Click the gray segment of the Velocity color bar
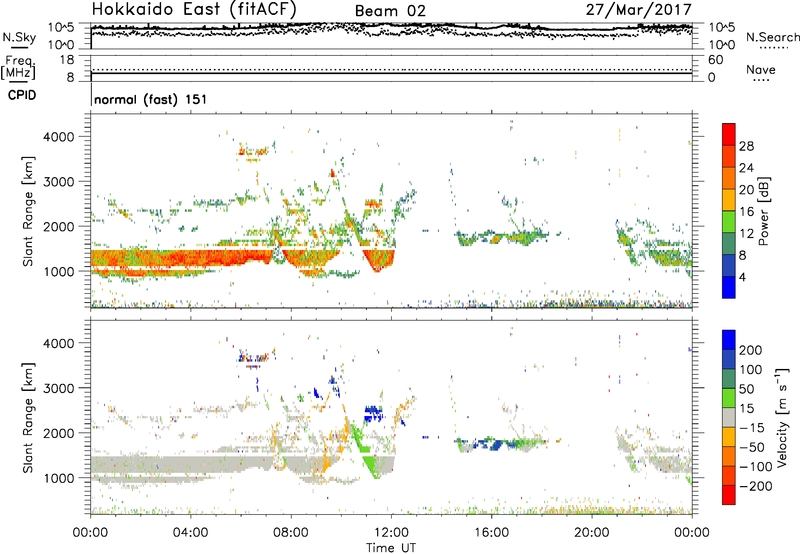Viewport: 800px width, 554px height. click(x=729, y=418)
